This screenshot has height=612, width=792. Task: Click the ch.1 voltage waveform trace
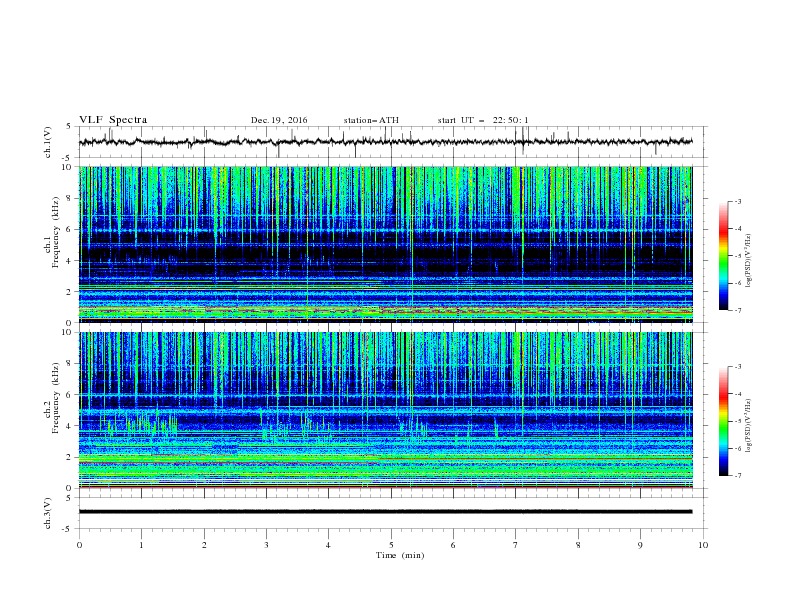[385, 142]
